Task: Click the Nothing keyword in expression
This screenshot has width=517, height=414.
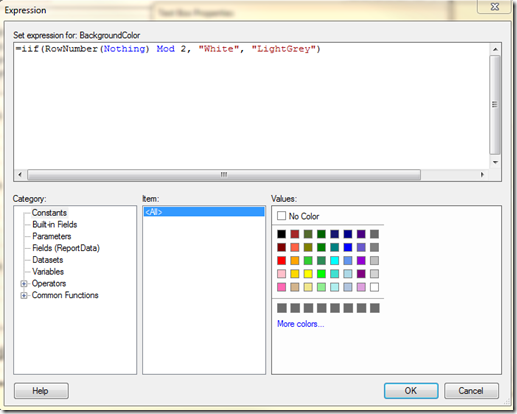Action: (x=125, y=49)
